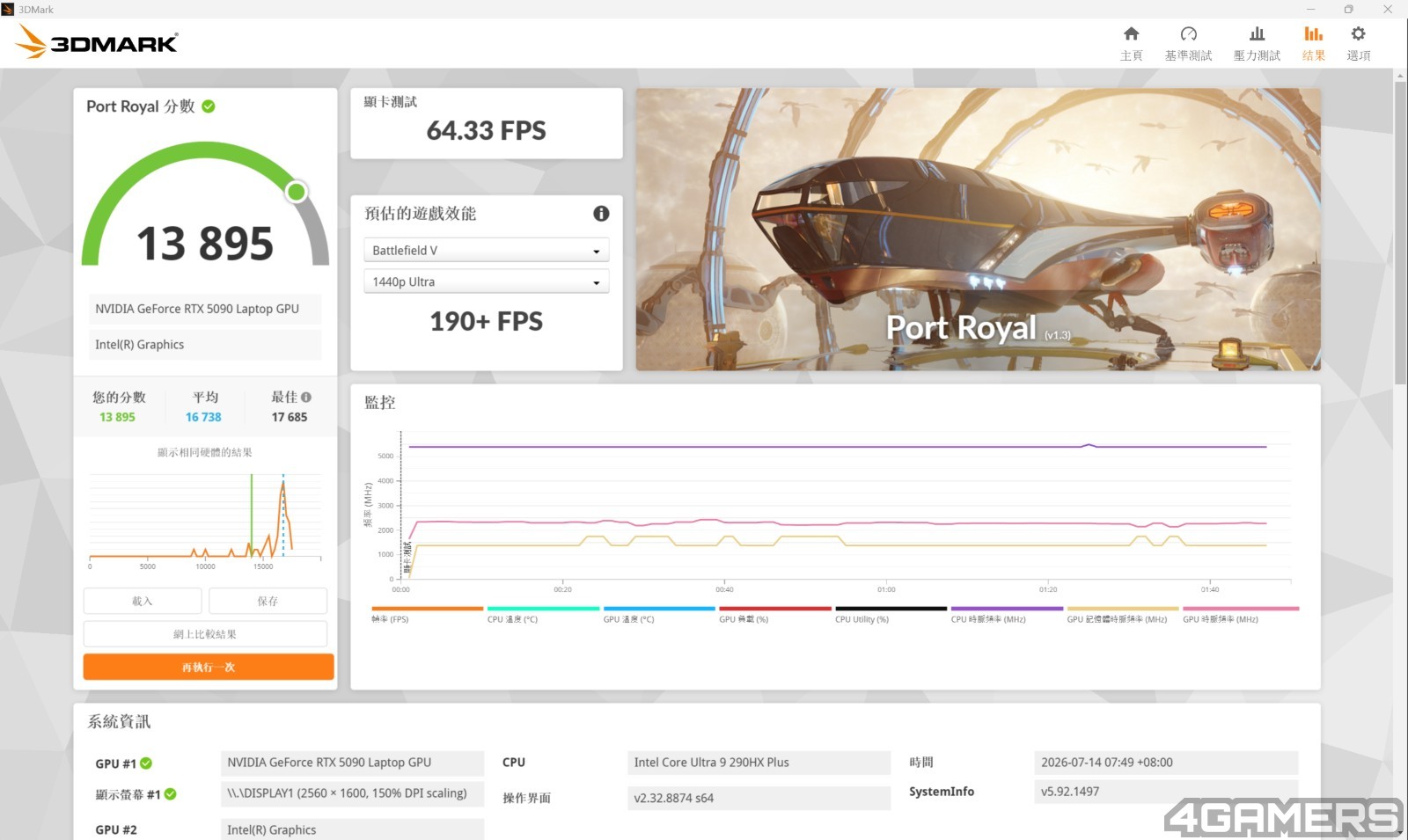Click the 監控 monitoring heading
The image size is (1408, 840).
[x=380, y=403]
